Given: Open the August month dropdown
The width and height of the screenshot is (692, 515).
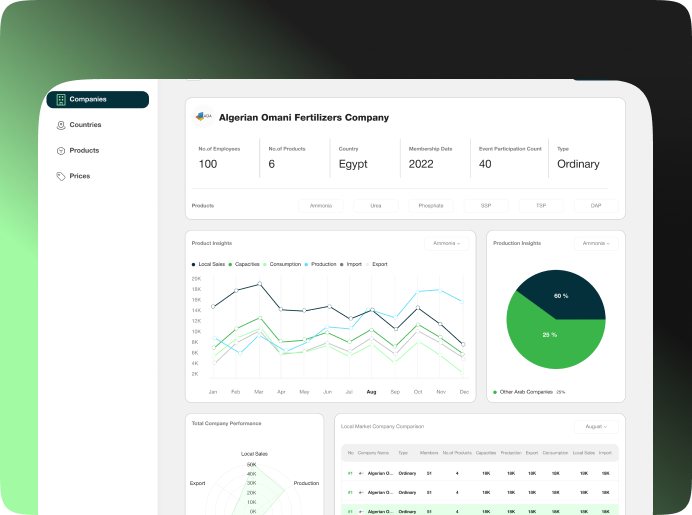Looking at the screenshot, I should [x=596, y=427].
